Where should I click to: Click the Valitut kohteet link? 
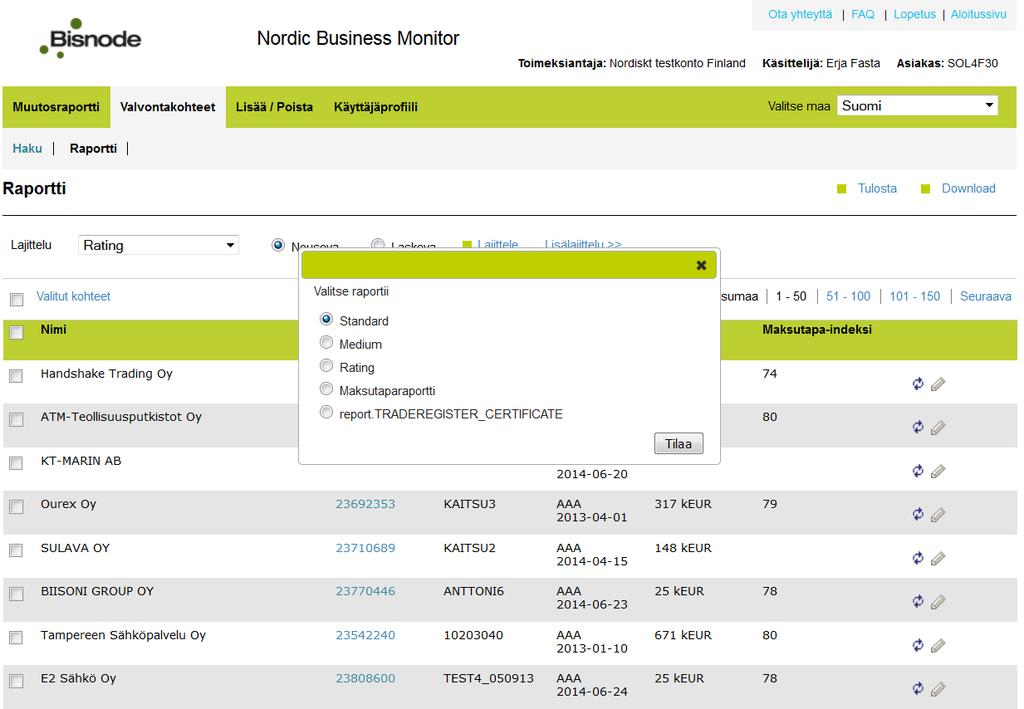(x=73, y=296)
